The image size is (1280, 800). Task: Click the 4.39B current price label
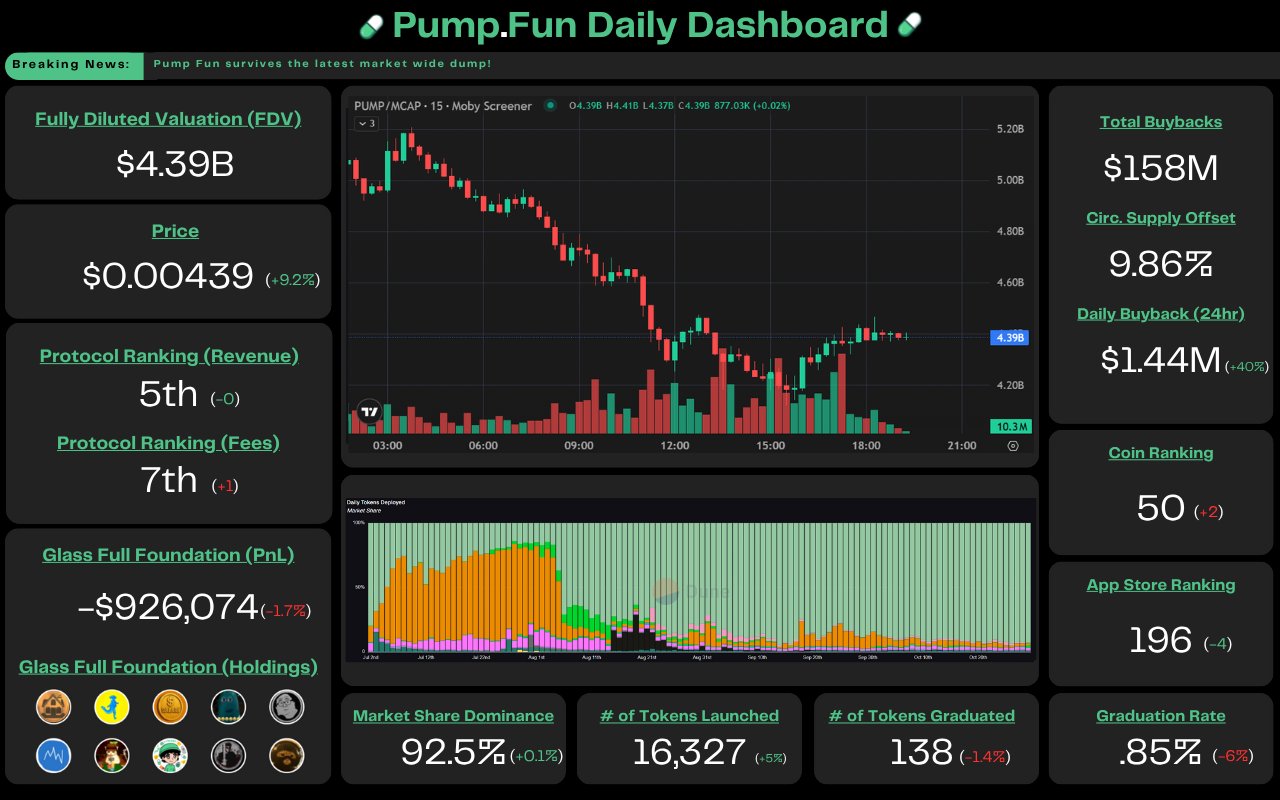click(x=1009, y=338)
